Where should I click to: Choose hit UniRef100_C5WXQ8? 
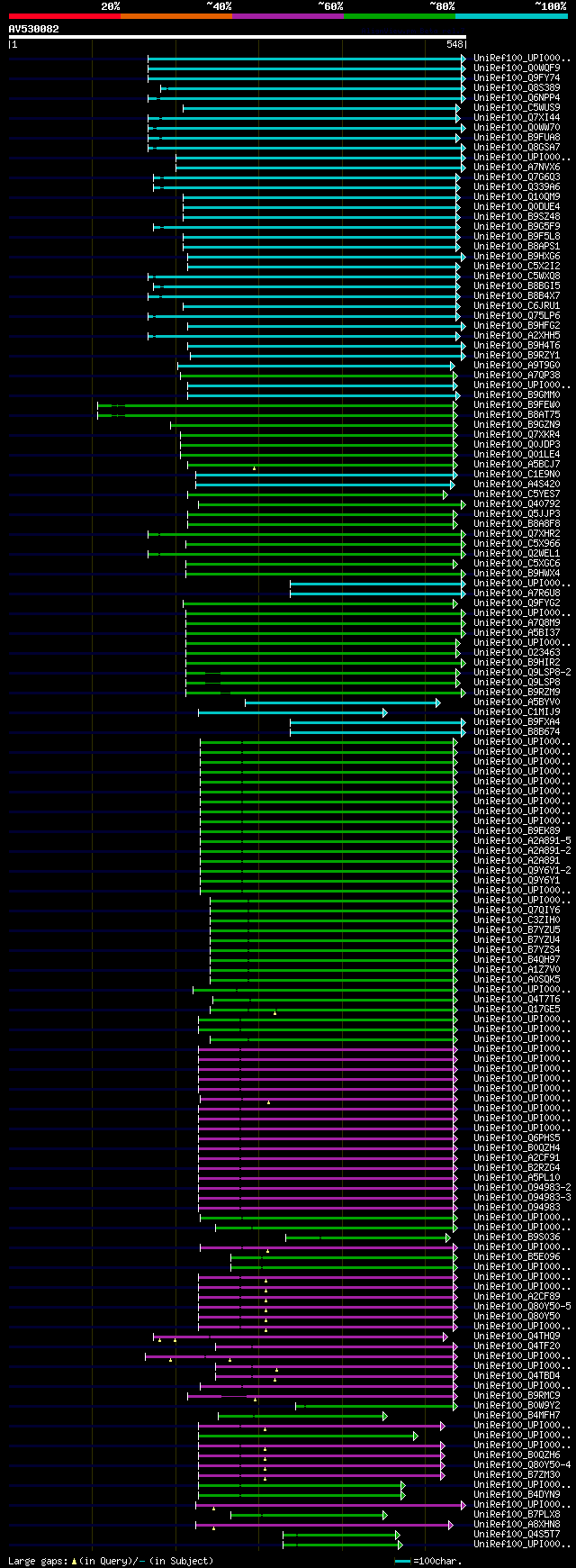517,276
